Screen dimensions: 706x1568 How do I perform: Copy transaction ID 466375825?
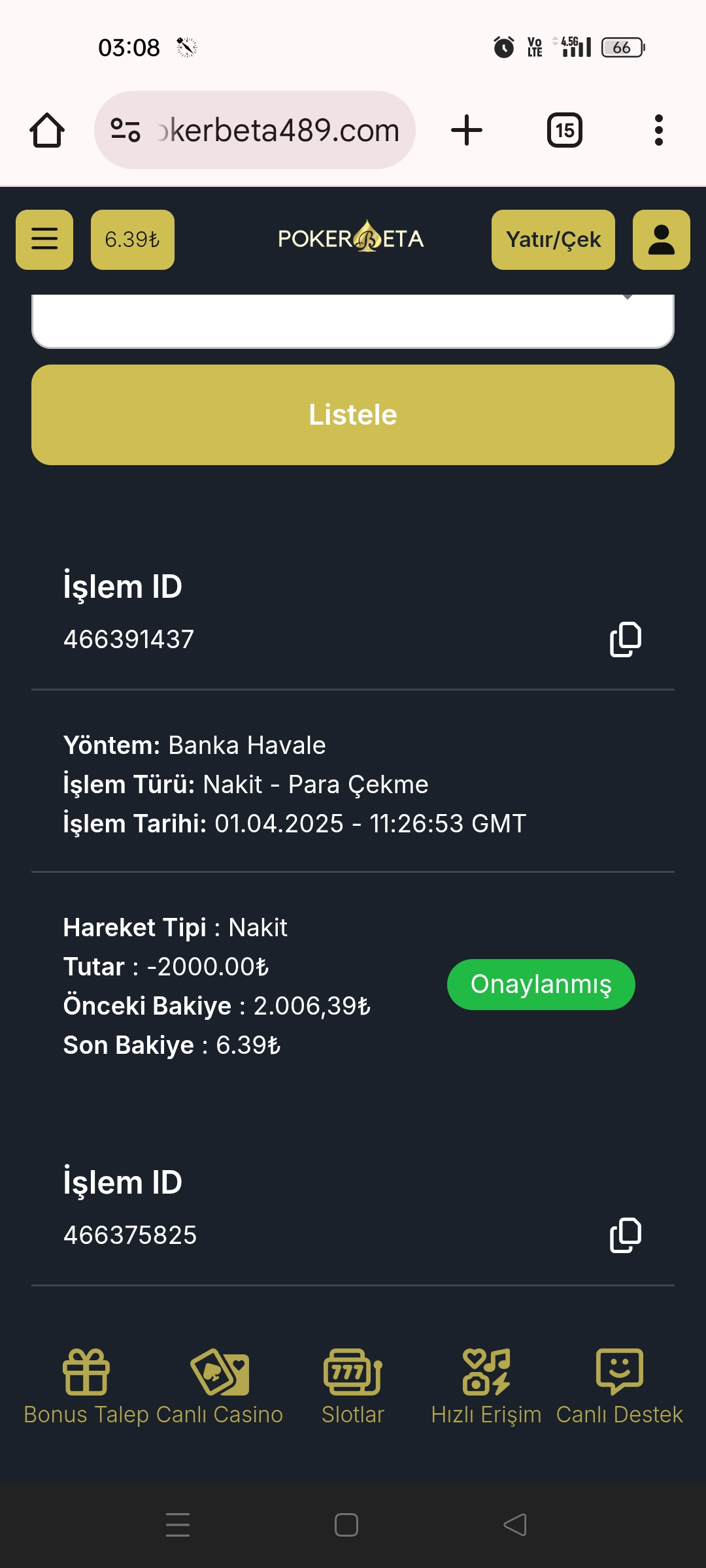tap(625, 1235)
